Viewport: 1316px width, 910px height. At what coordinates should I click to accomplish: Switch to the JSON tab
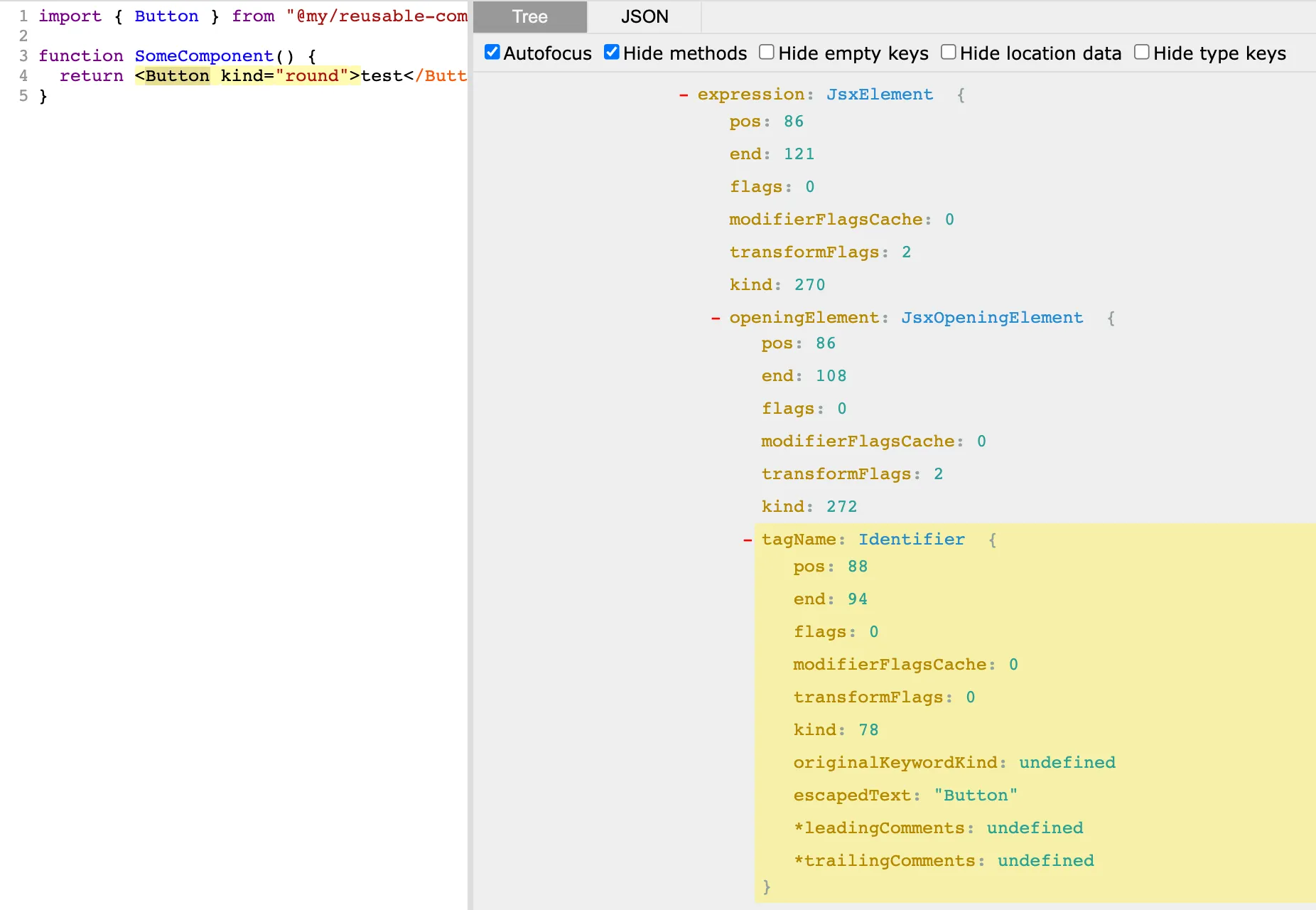click(x=643, y=16)
